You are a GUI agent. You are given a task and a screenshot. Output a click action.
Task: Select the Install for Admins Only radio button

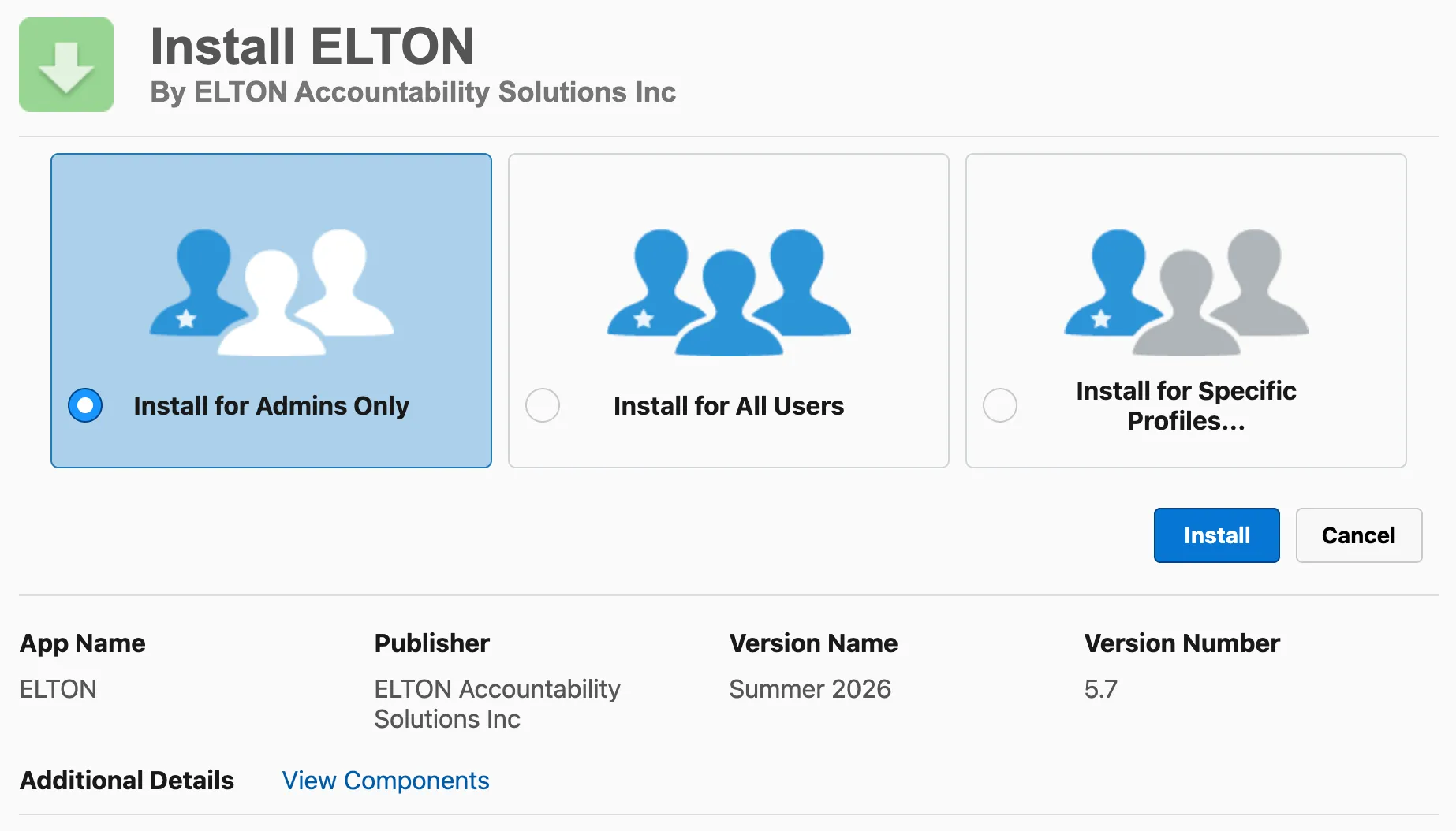click(x=85, y=405)
